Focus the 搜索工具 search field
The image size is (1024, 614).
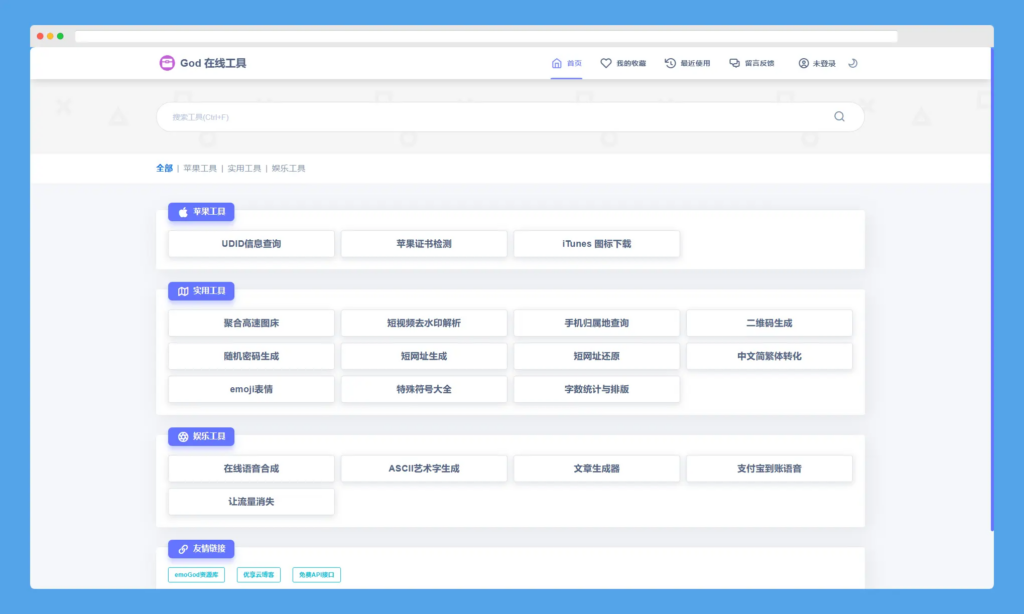pos(510,117)
